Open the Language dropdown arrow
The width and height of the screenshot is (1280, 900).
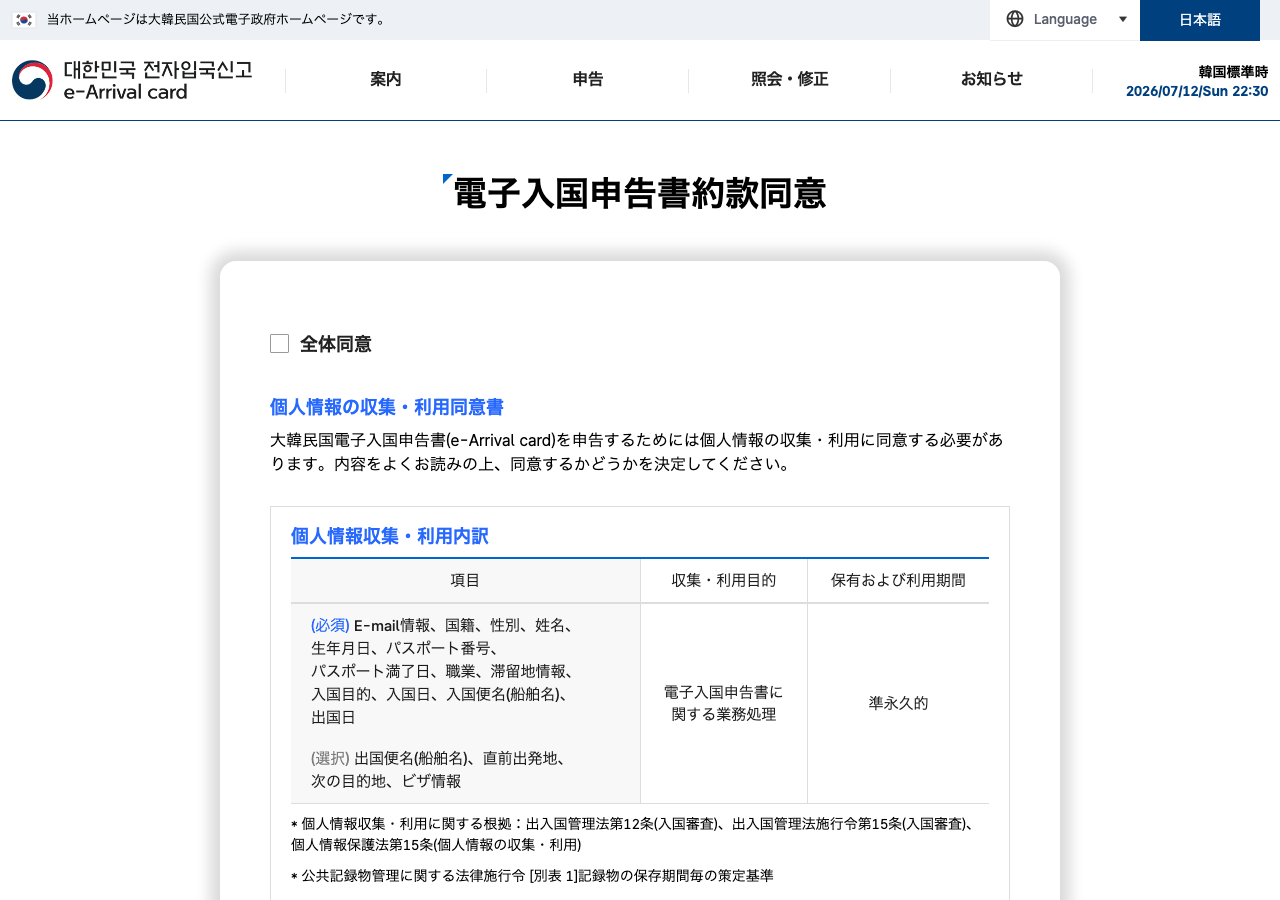(1123, 19)
